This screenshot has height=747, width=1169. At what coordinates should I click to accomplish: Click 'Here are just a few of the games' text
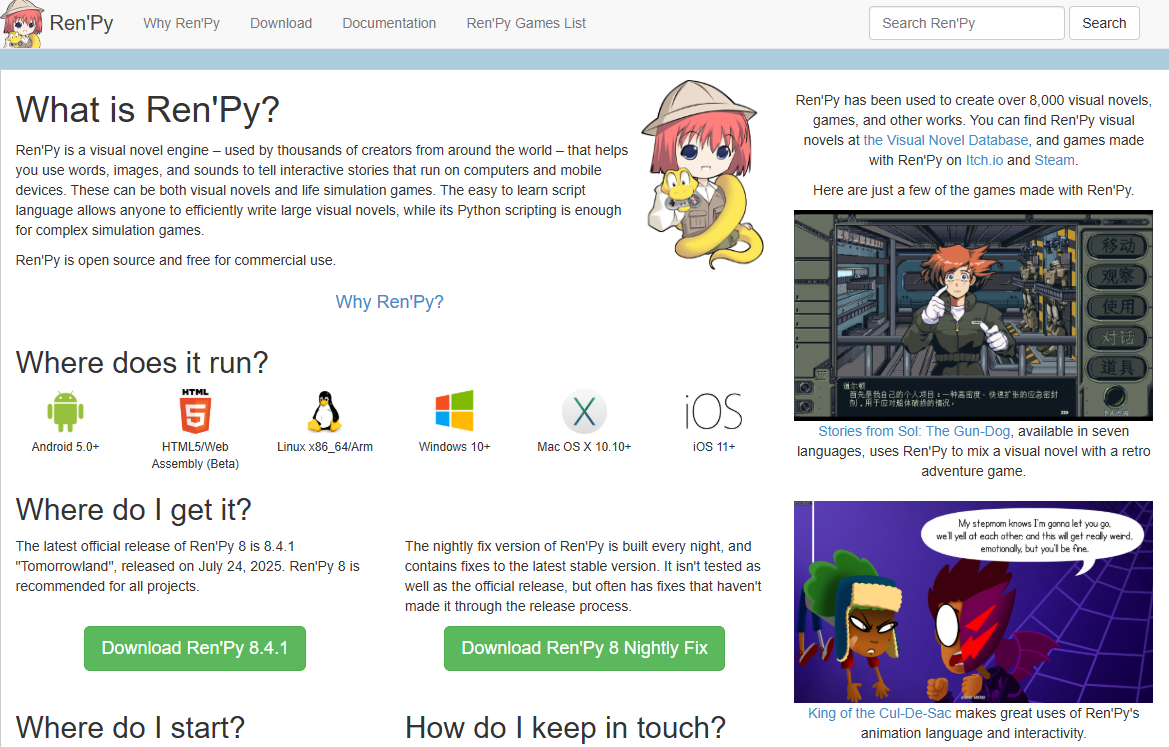pos(974,190)
